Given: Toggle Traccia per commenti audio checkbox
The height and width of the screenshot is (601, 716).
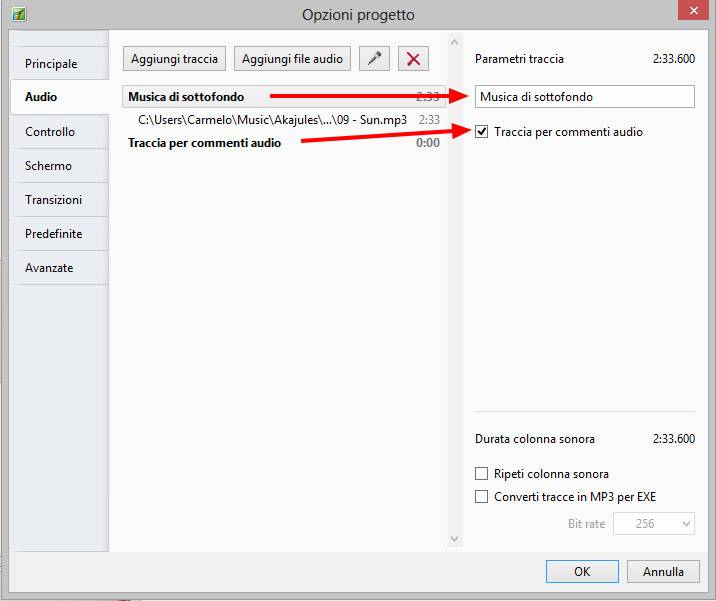Looking at the screenshot, I should click(483, 132).
